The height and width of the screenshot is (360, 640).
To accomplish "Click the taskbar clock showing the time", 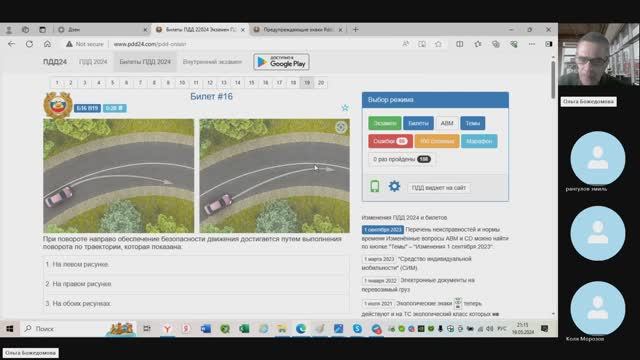I will [x=523, y=329].
